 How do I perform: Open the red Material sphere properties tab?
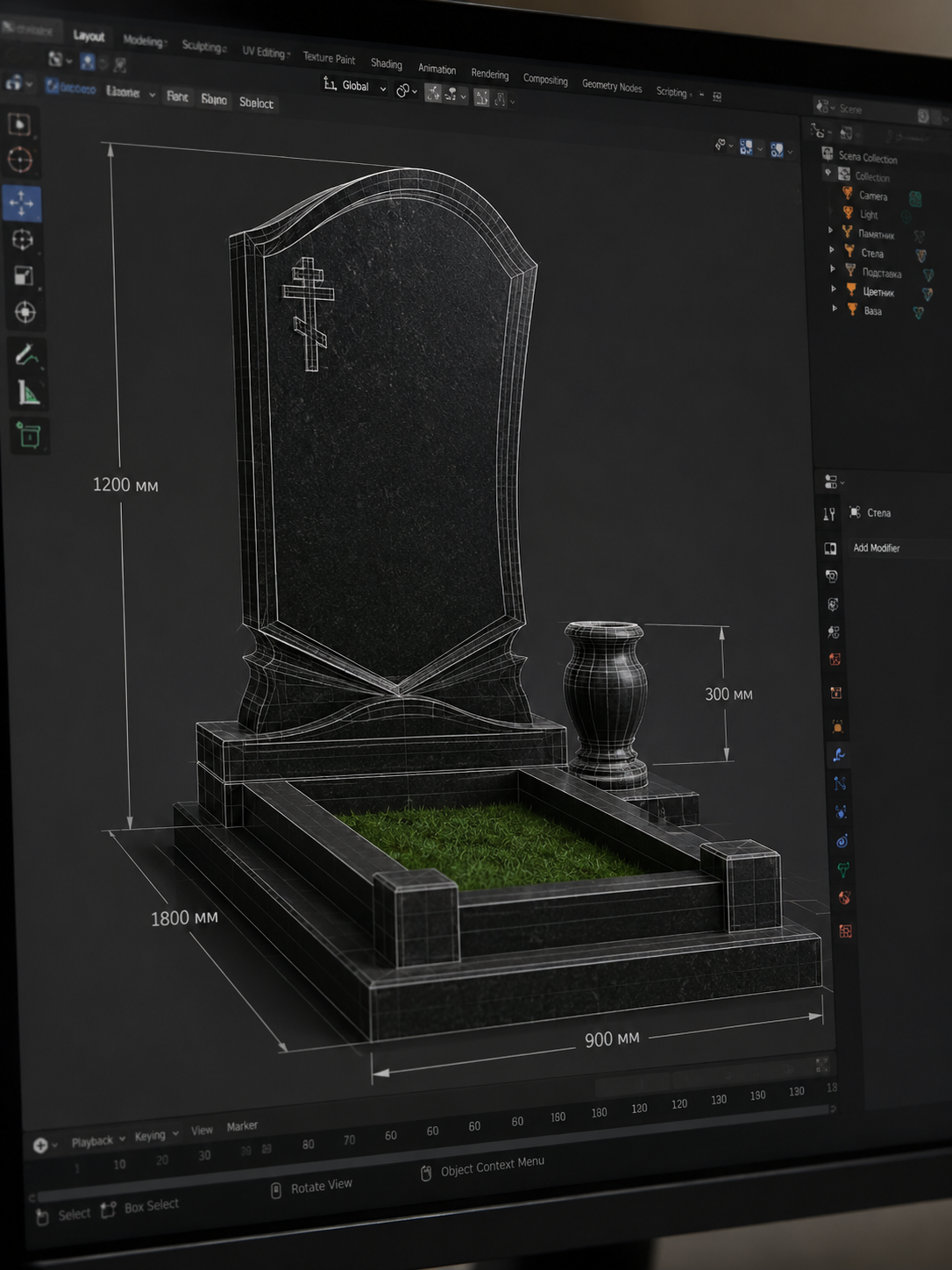[x=844, y=898]
